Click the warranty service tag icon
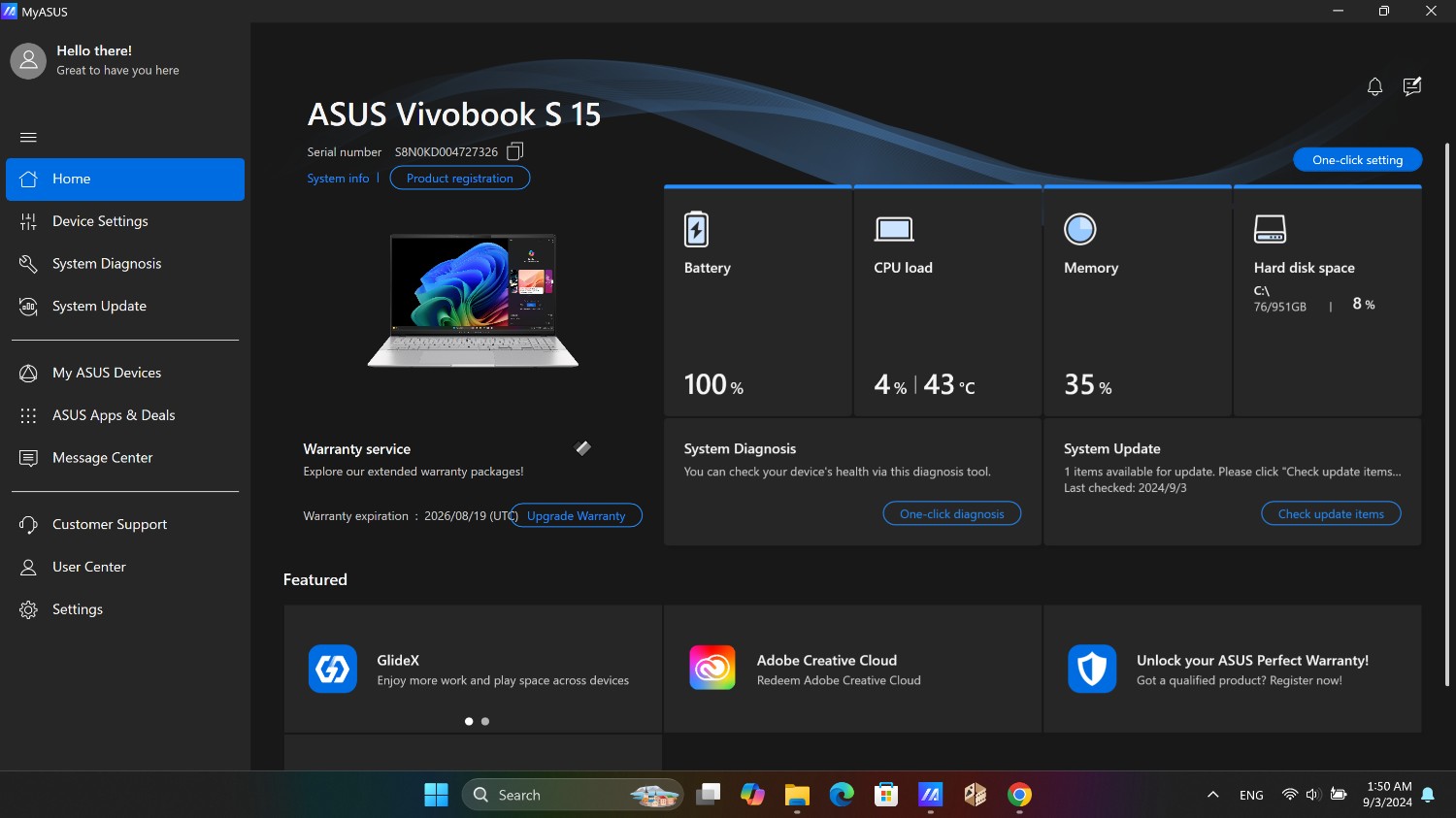This screenshot has height=818, width=1456. click(582, 448)
